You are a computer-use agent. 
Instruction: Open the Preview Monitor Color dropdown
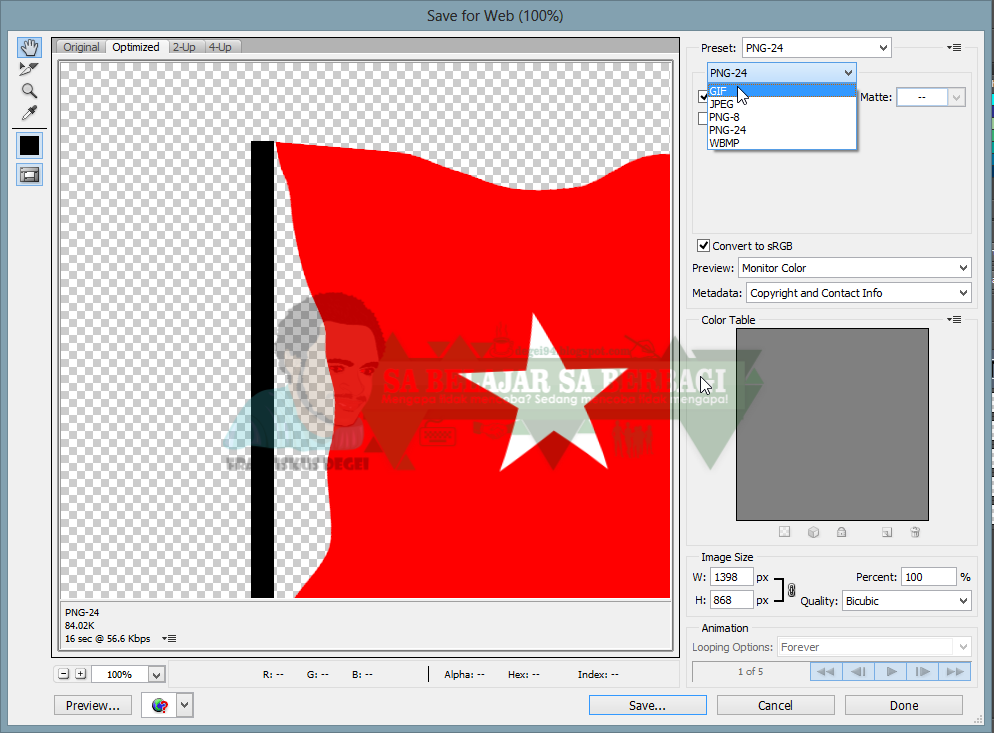(855, 268)
